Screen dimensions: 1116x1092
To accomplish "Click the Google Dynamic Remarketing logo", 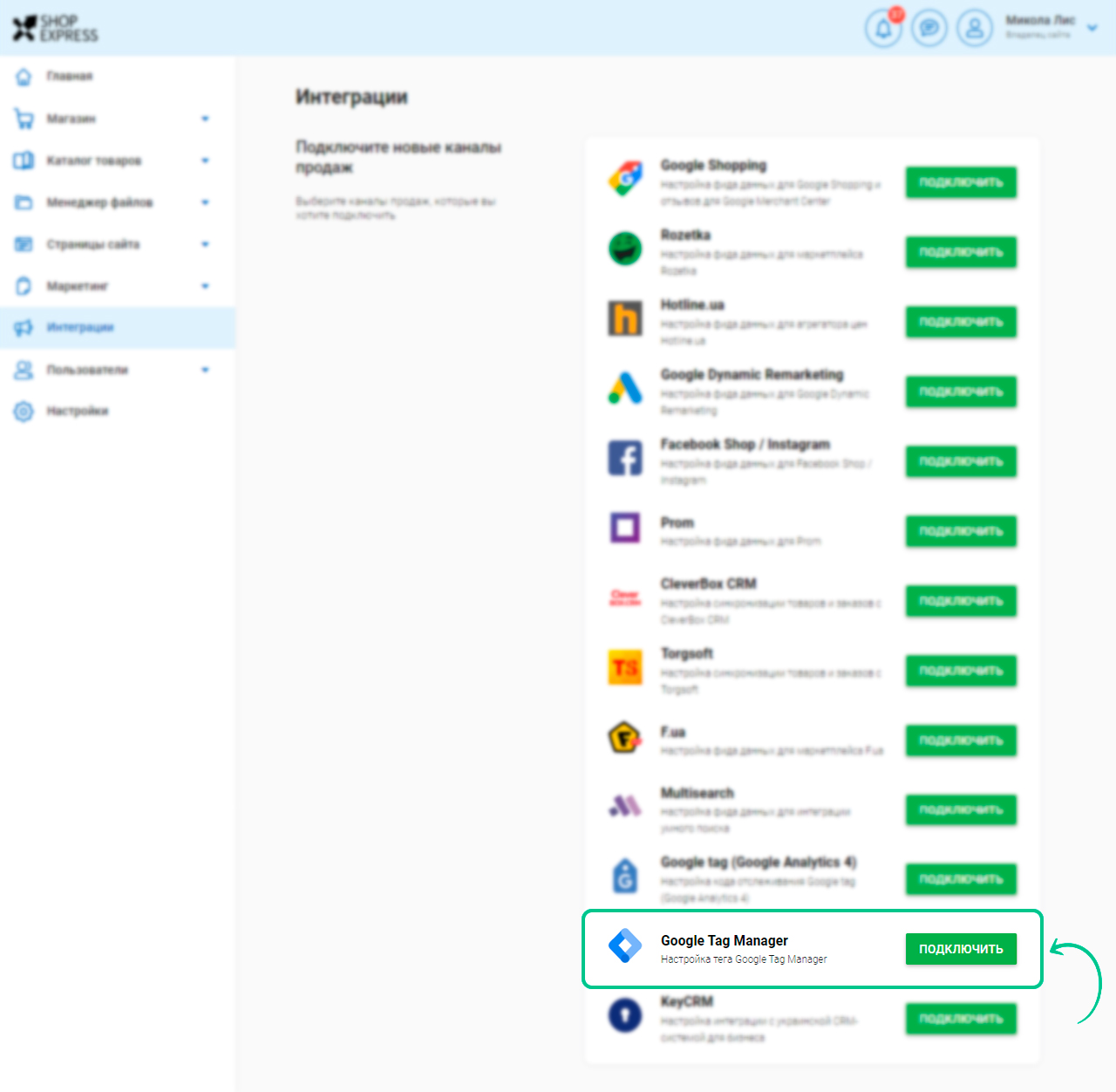I will (x=625, y=388).
